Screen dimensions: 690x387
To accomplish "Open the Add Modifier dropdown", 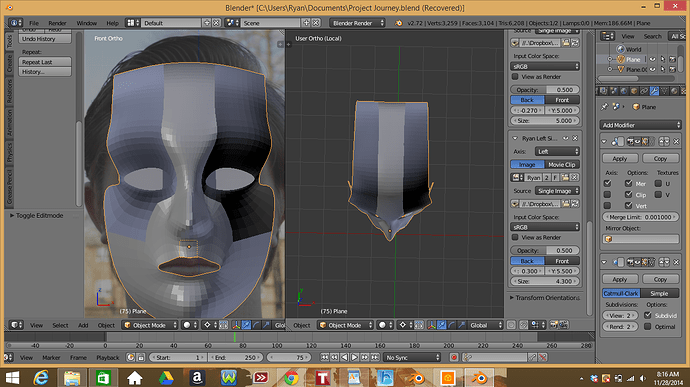I will click(x=641, y=125).
